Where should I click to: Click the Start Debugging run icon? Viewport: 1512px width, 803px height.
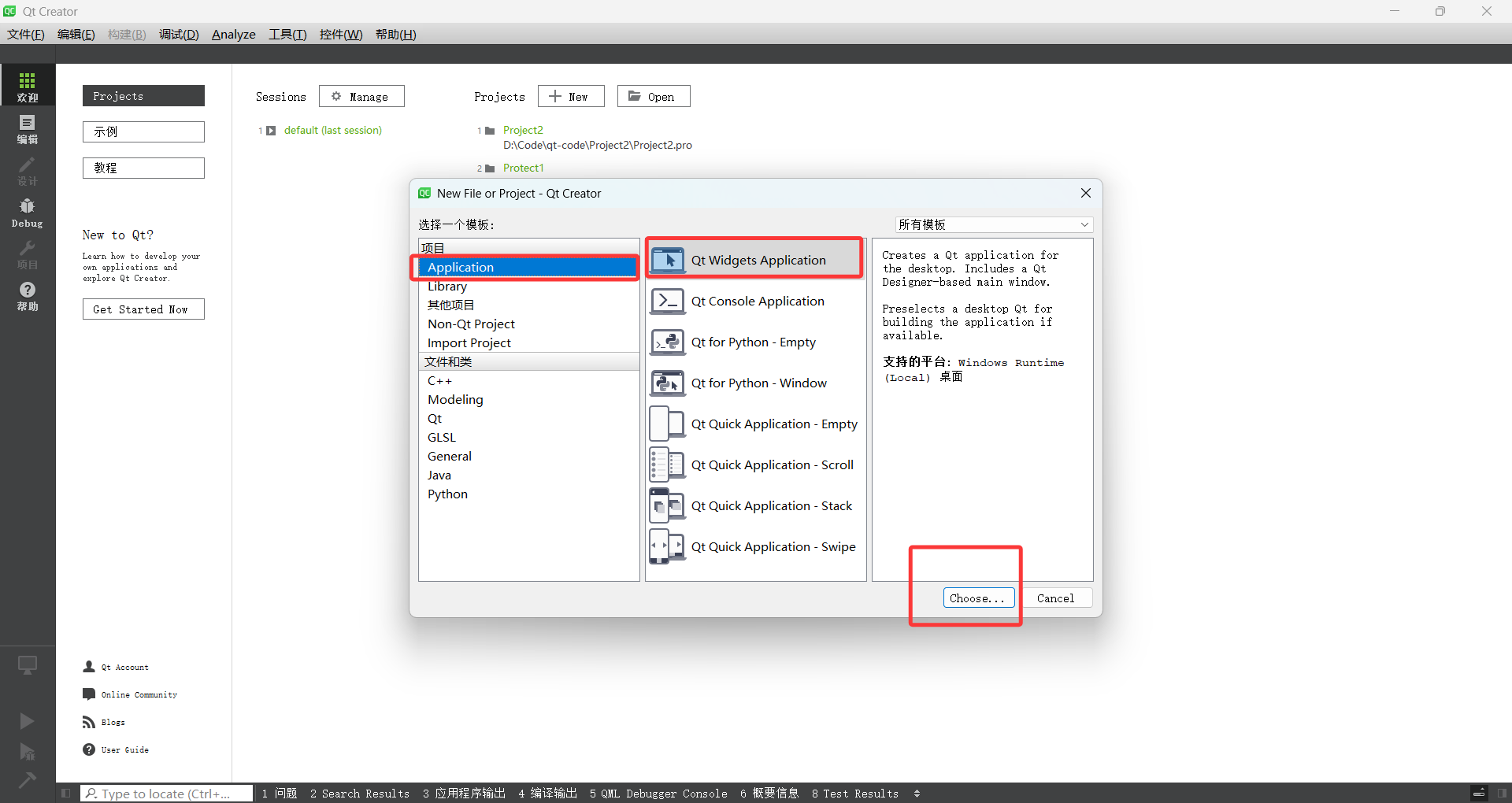point(28,752)
